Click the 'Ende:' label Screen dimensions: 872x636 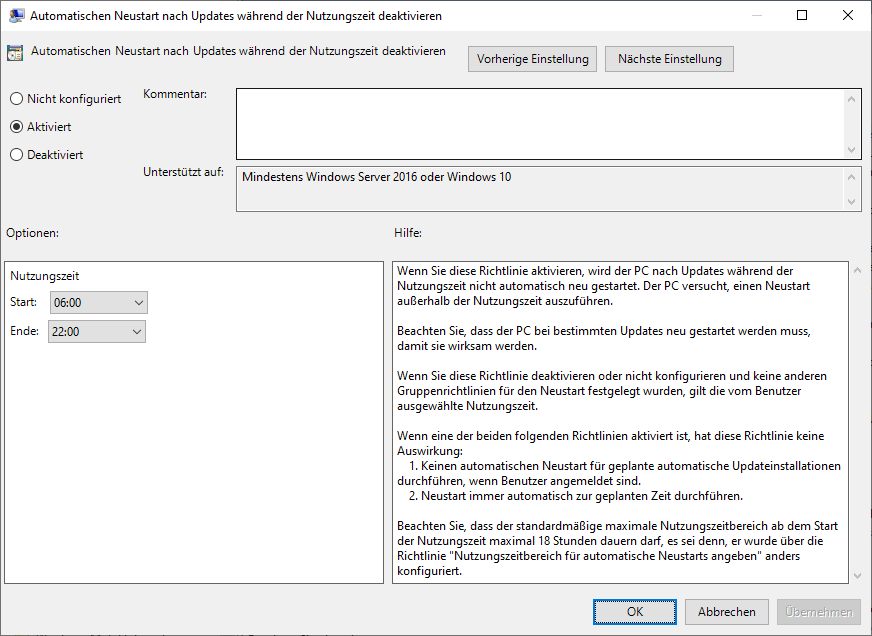tap(24, 331)
